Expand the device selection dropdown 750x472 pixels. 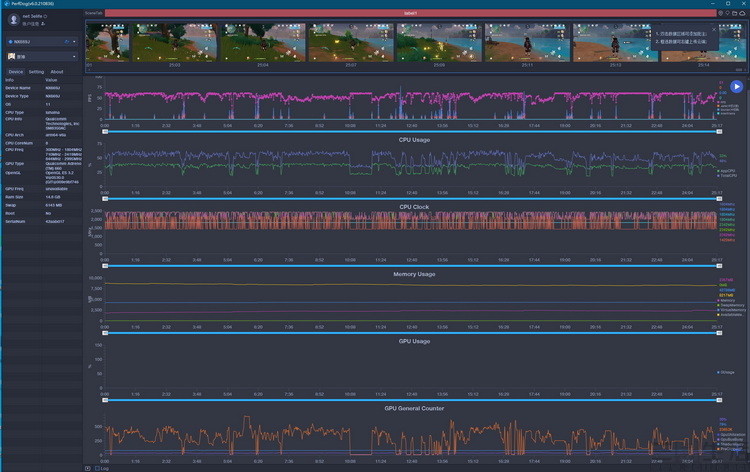pyautogui.click(x=74, y=42)
